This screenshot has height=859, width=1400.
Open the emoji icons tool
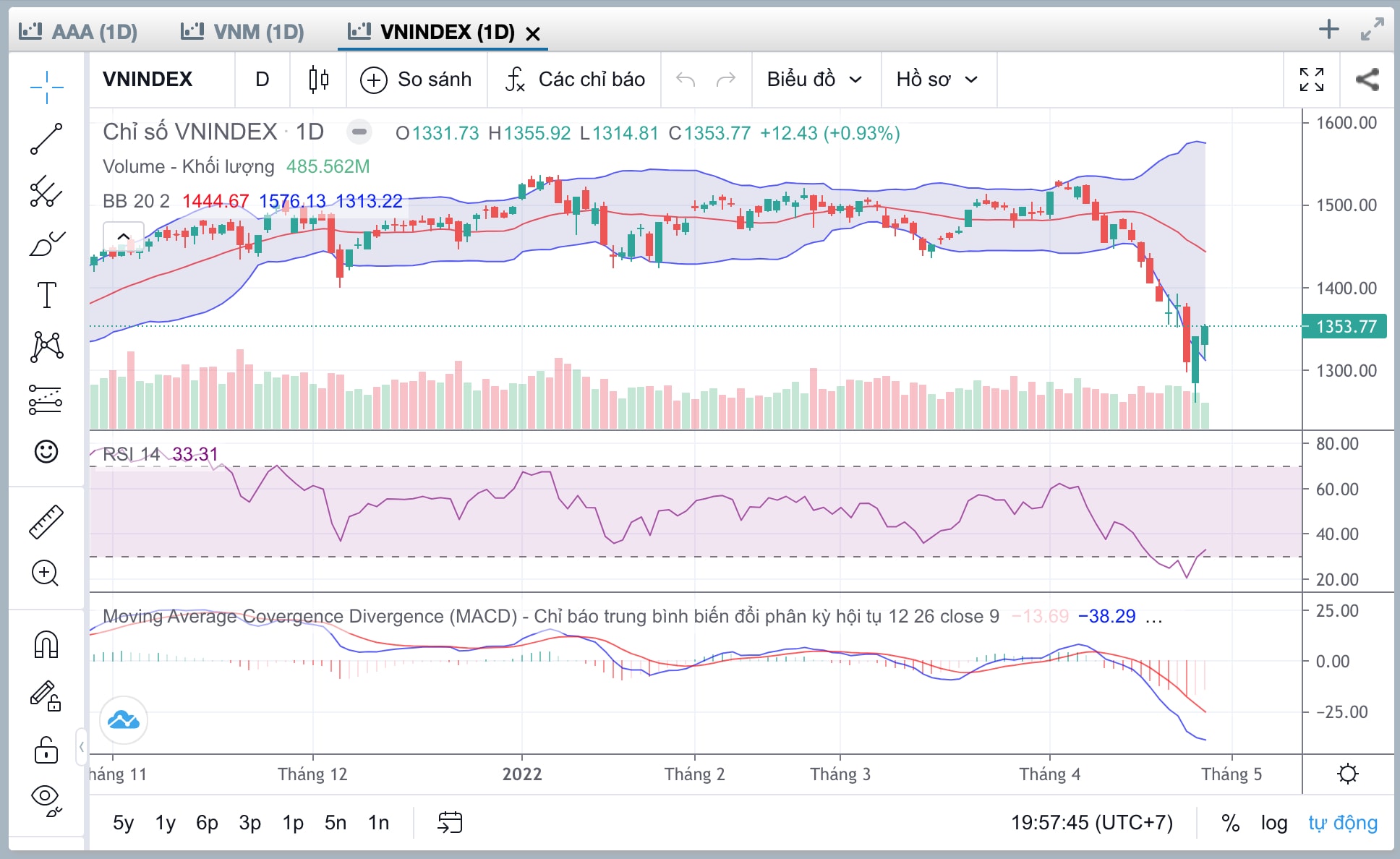pyautogui.click(x=46, y=451)
